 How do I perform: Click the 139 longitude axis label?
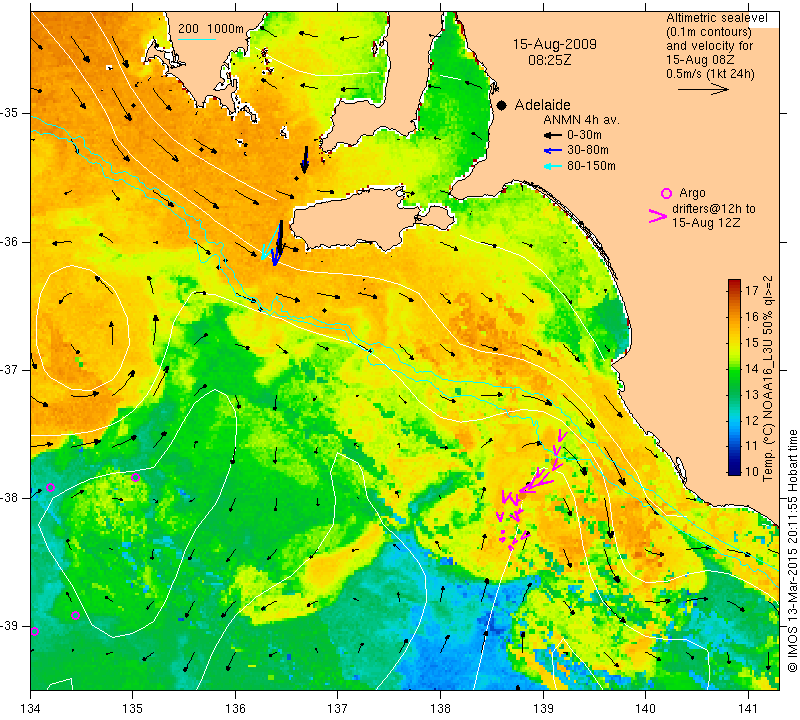(x=543, y=709)
